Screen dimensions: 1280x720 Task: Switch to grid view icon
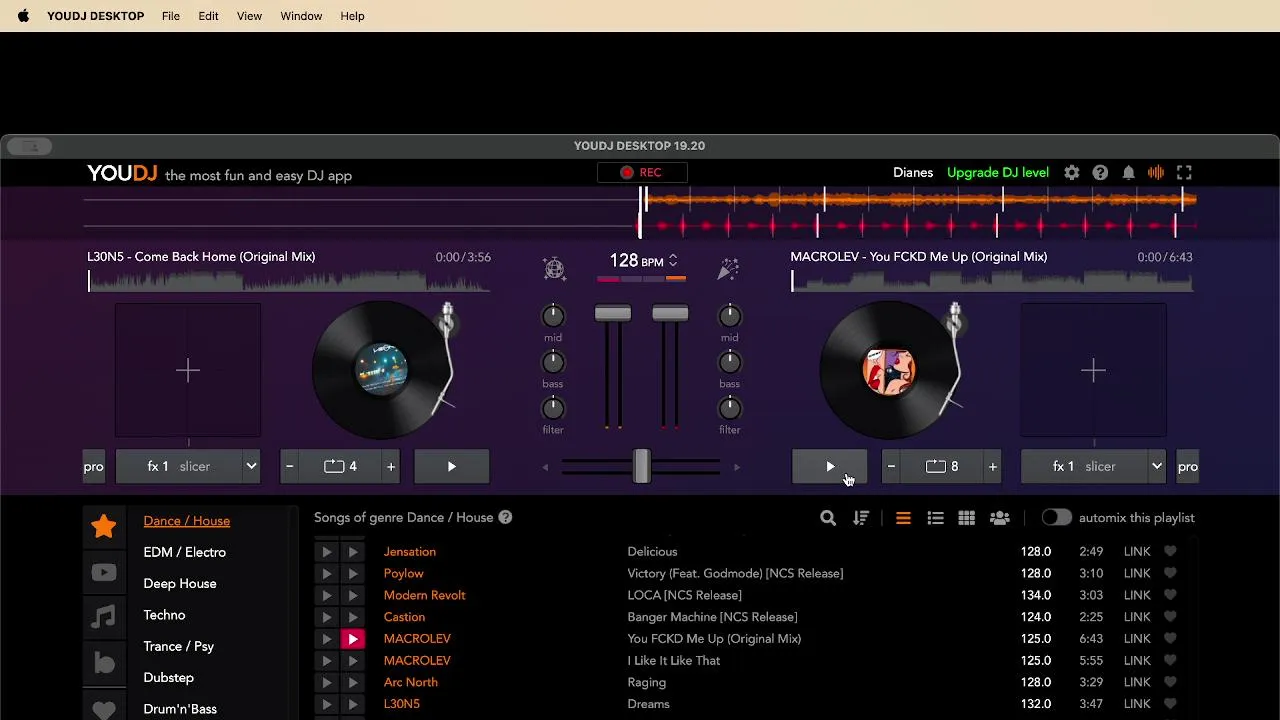966,518
